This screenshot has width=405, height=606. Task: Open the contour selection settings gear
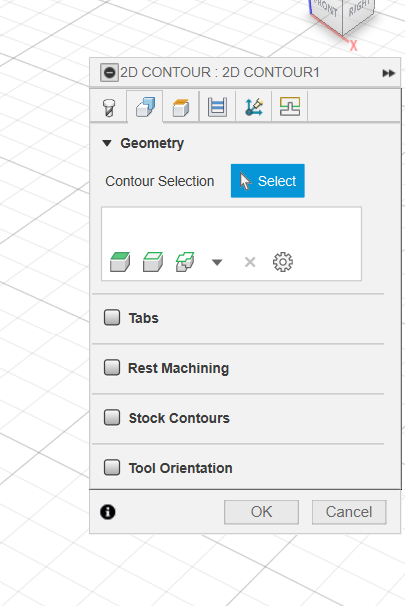coord(283,262)
